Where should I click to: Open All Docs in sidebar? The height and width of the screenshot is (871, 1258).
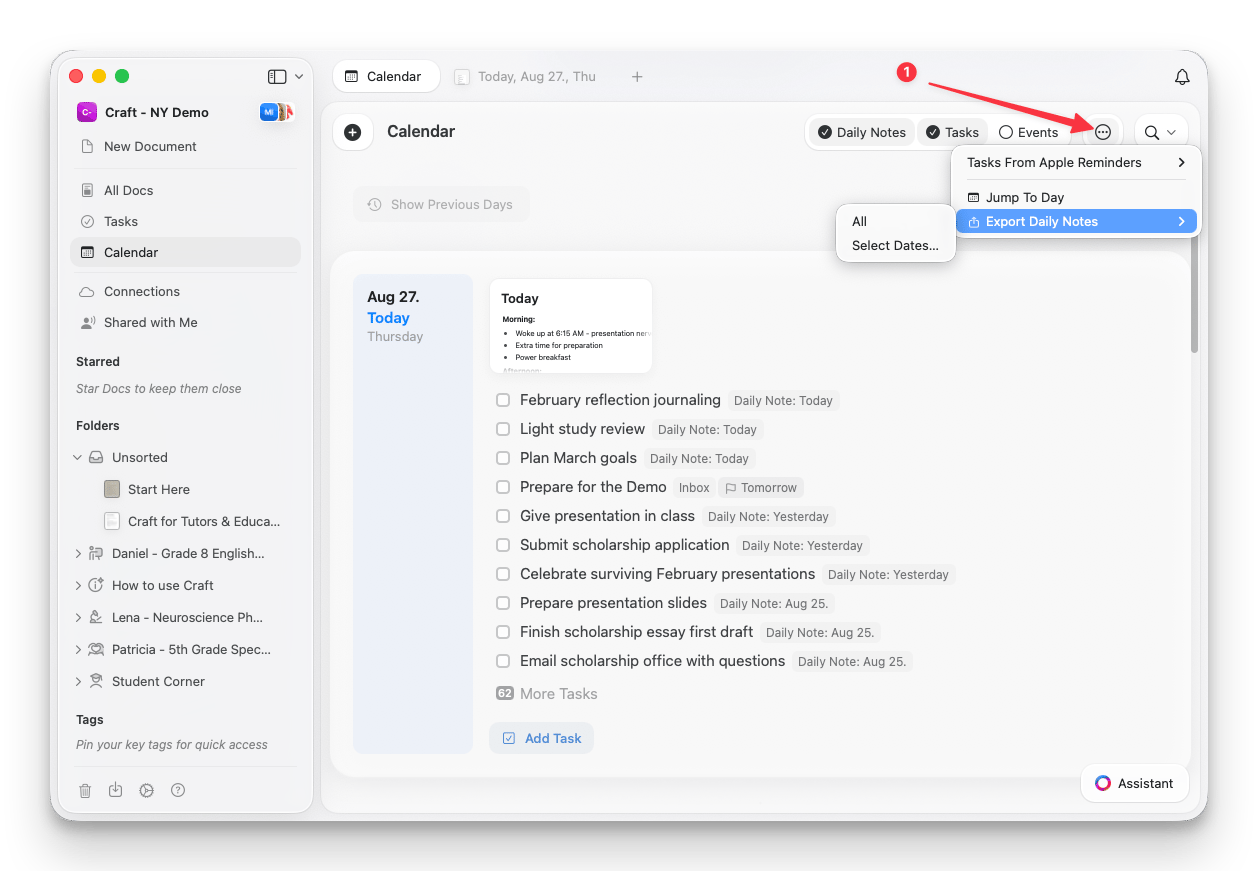coord(128,190)
